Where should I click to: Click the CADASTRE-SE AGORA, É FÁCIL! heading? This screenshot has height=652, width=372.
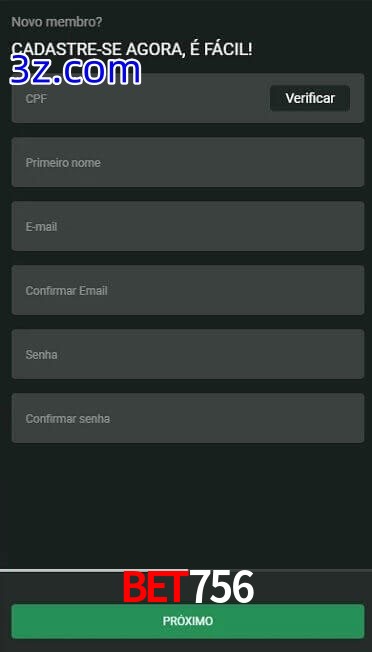click(x=132, y=49)
